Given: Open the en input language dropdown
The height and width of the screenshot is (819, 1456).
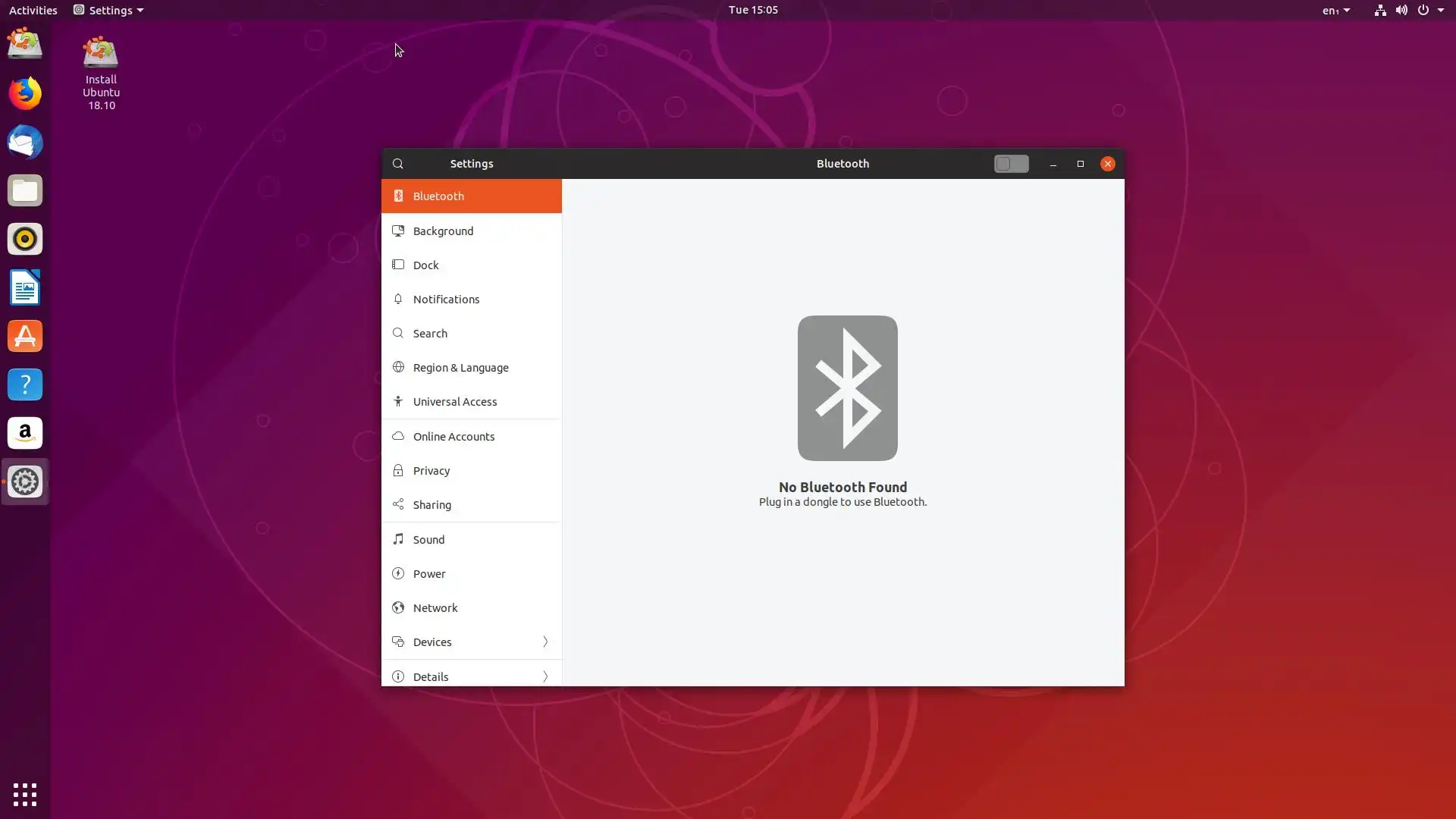Looking at the screenshot, I should 1335,10.
